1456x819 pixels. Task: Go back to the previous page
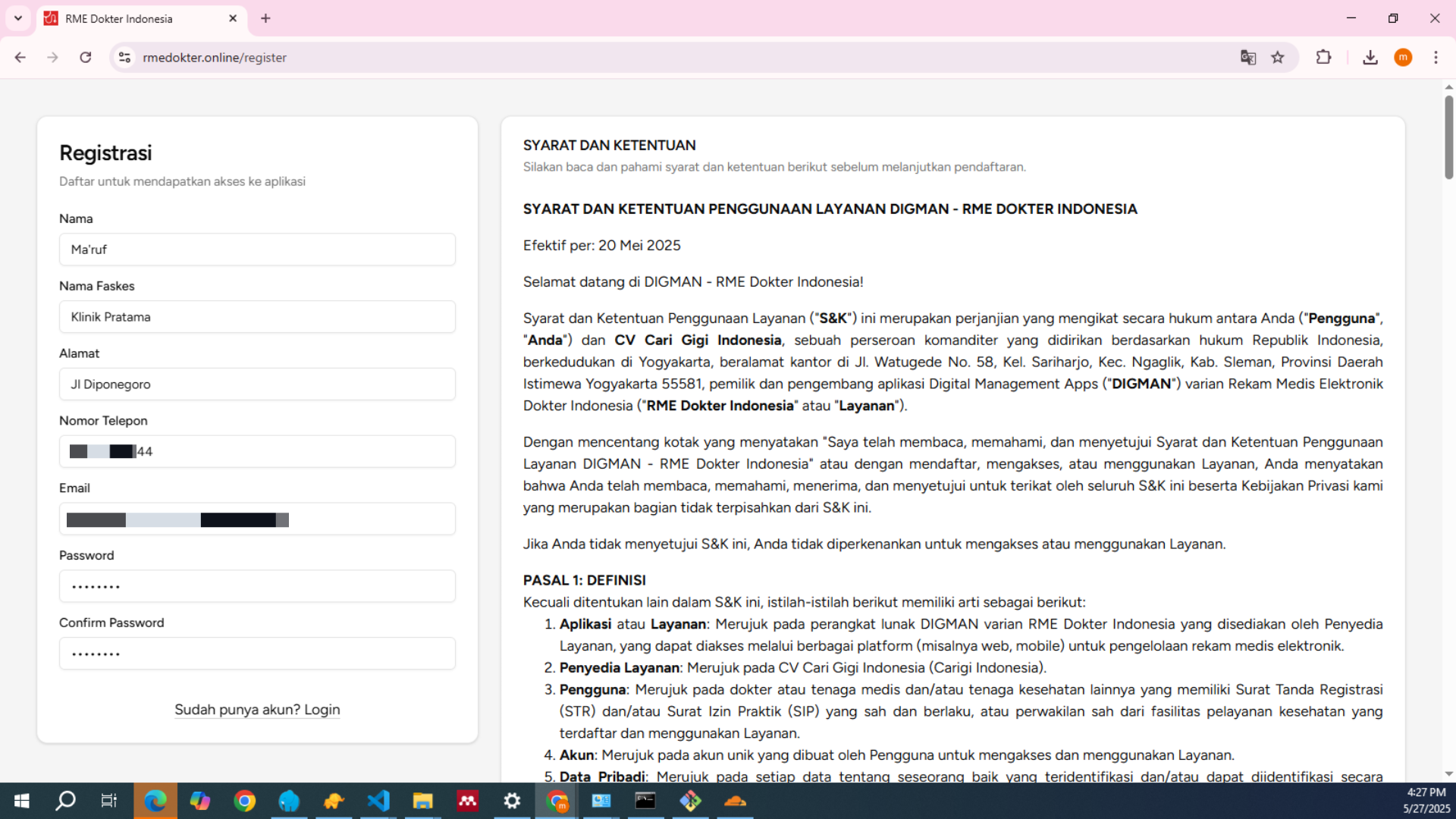pos(20,58)
